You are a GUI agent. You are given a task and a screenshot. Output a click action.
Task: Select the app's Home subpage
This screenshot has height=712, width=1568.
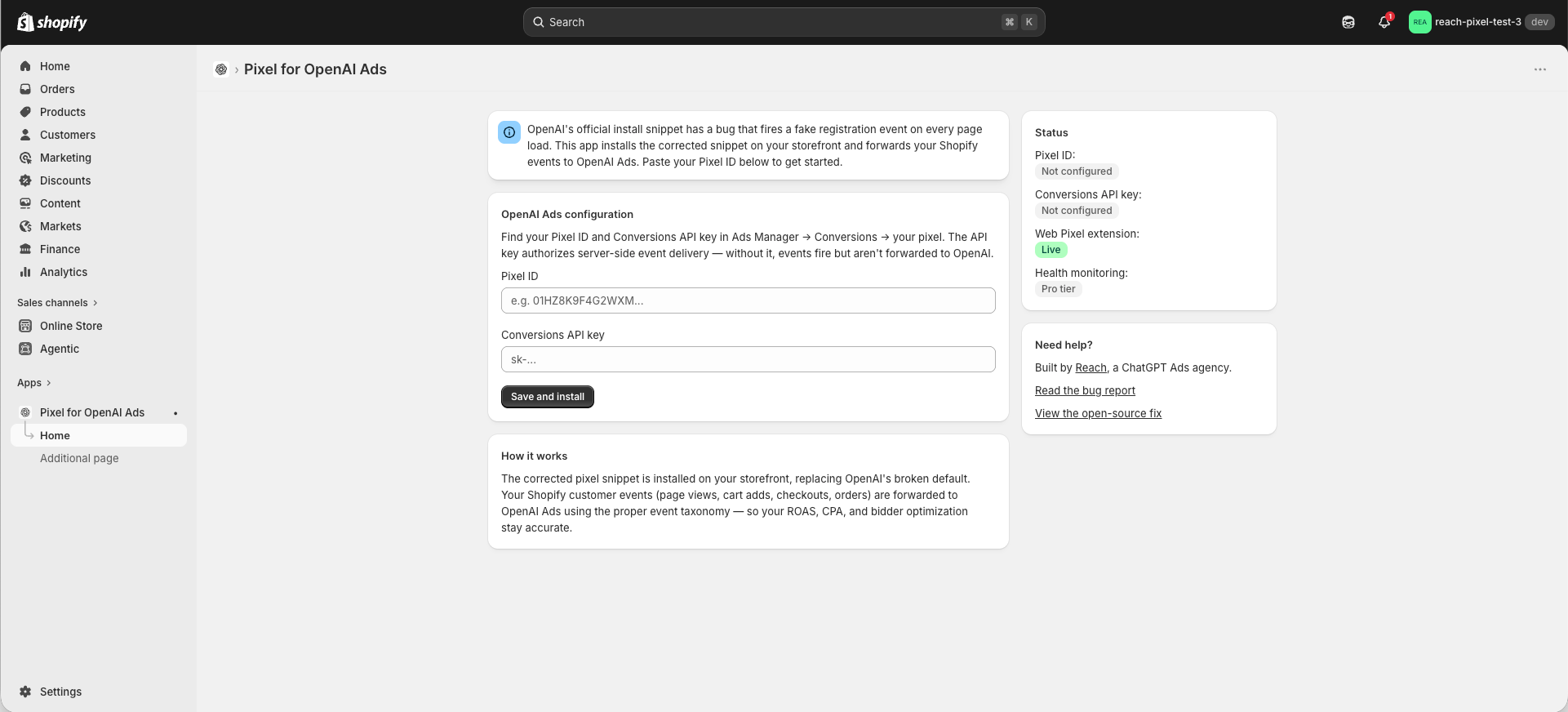click(x=99, y=435)
